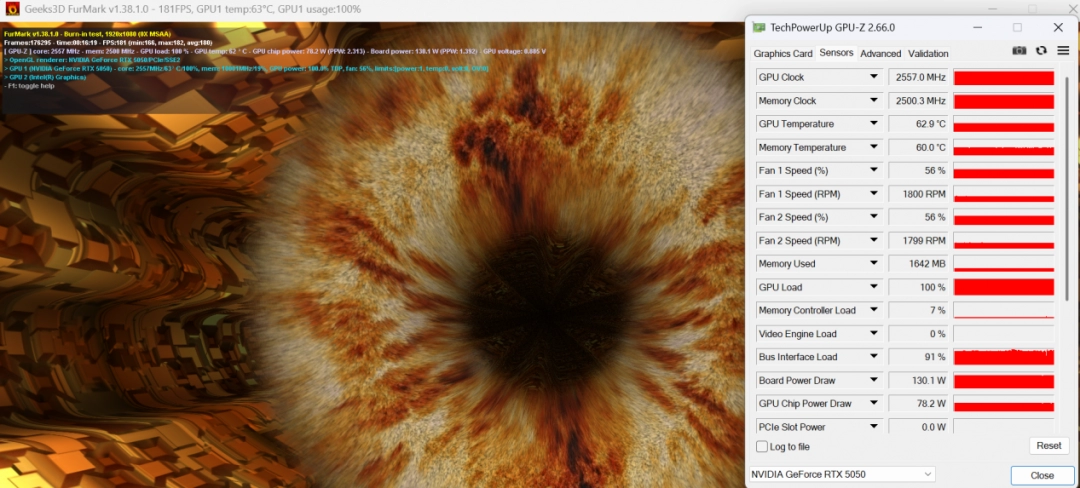Expand the Memory Controller Load dropdown
This screenshot has height=488, width=1080.
click(x=873, y=310)
